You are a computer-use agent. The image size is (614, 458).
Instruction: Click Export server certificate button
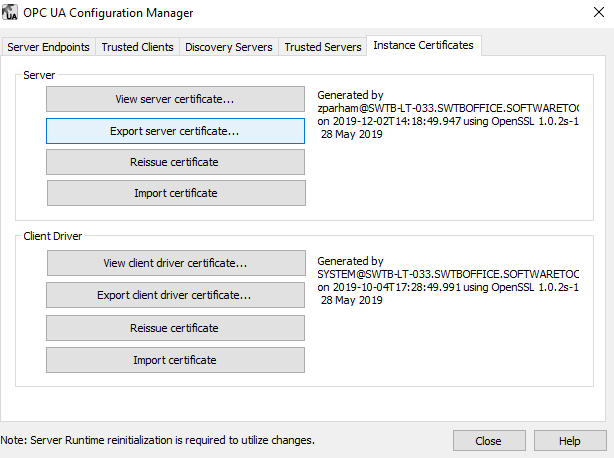tap(175, 131)
